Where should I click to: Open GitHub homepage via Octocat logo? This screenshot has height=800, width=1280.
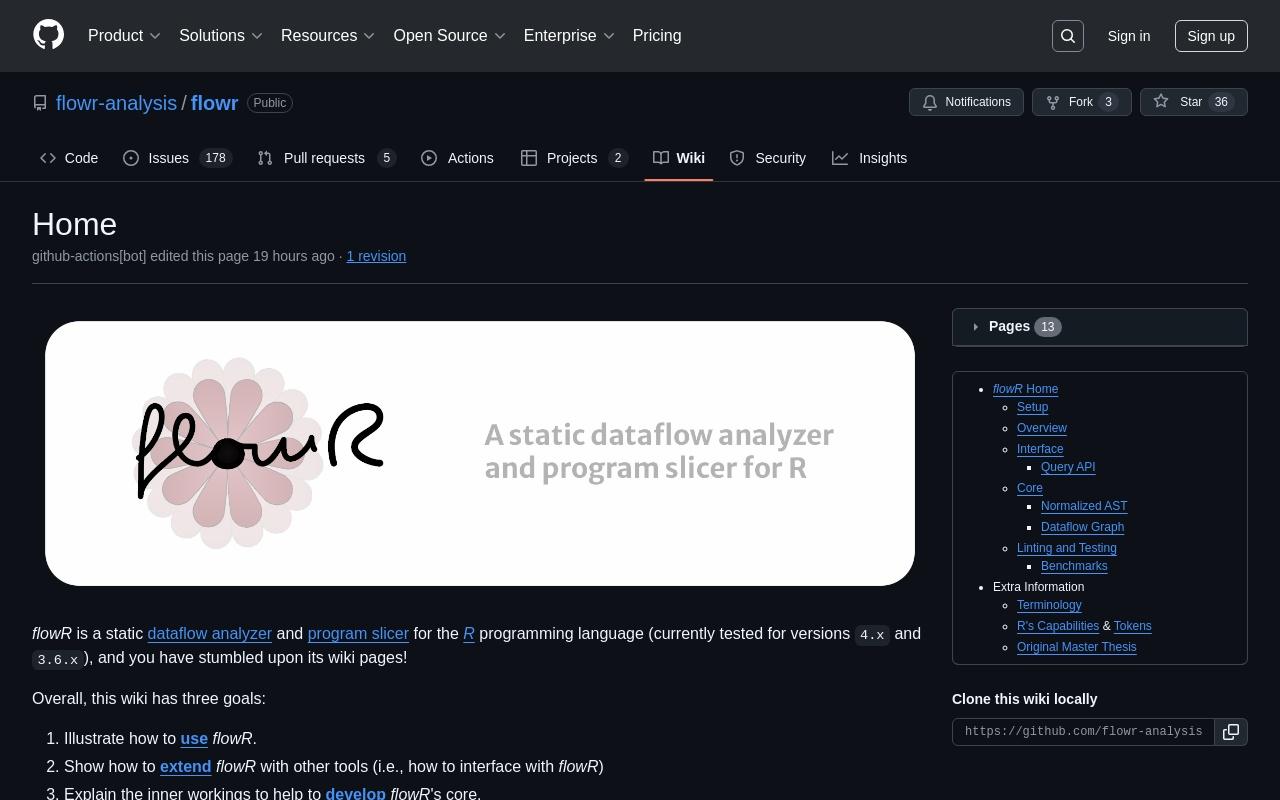(x=49, y=35)
